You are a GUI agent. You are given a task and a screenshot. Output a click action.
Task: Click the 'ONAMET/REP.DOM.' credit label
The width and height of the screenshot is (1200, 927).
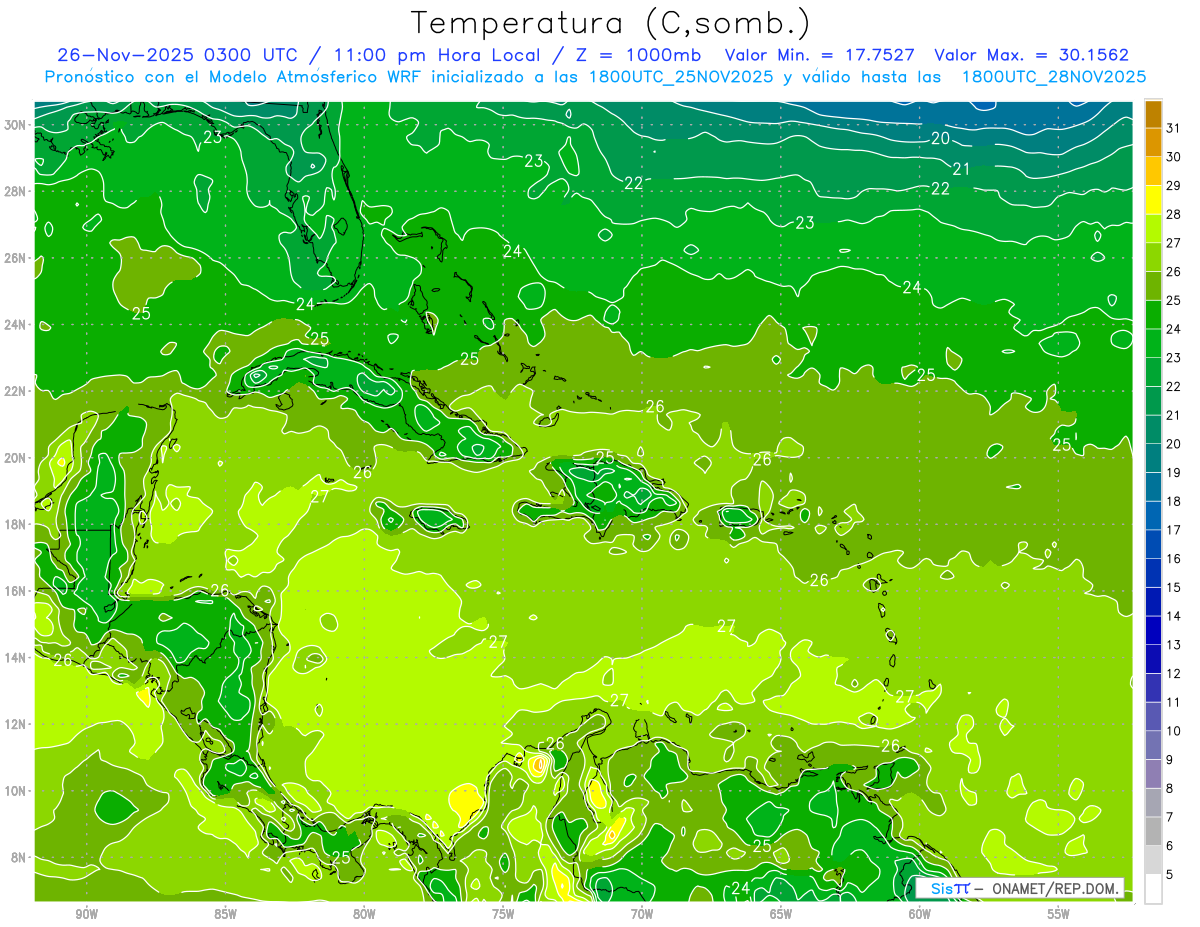(x=1058, y=888)
